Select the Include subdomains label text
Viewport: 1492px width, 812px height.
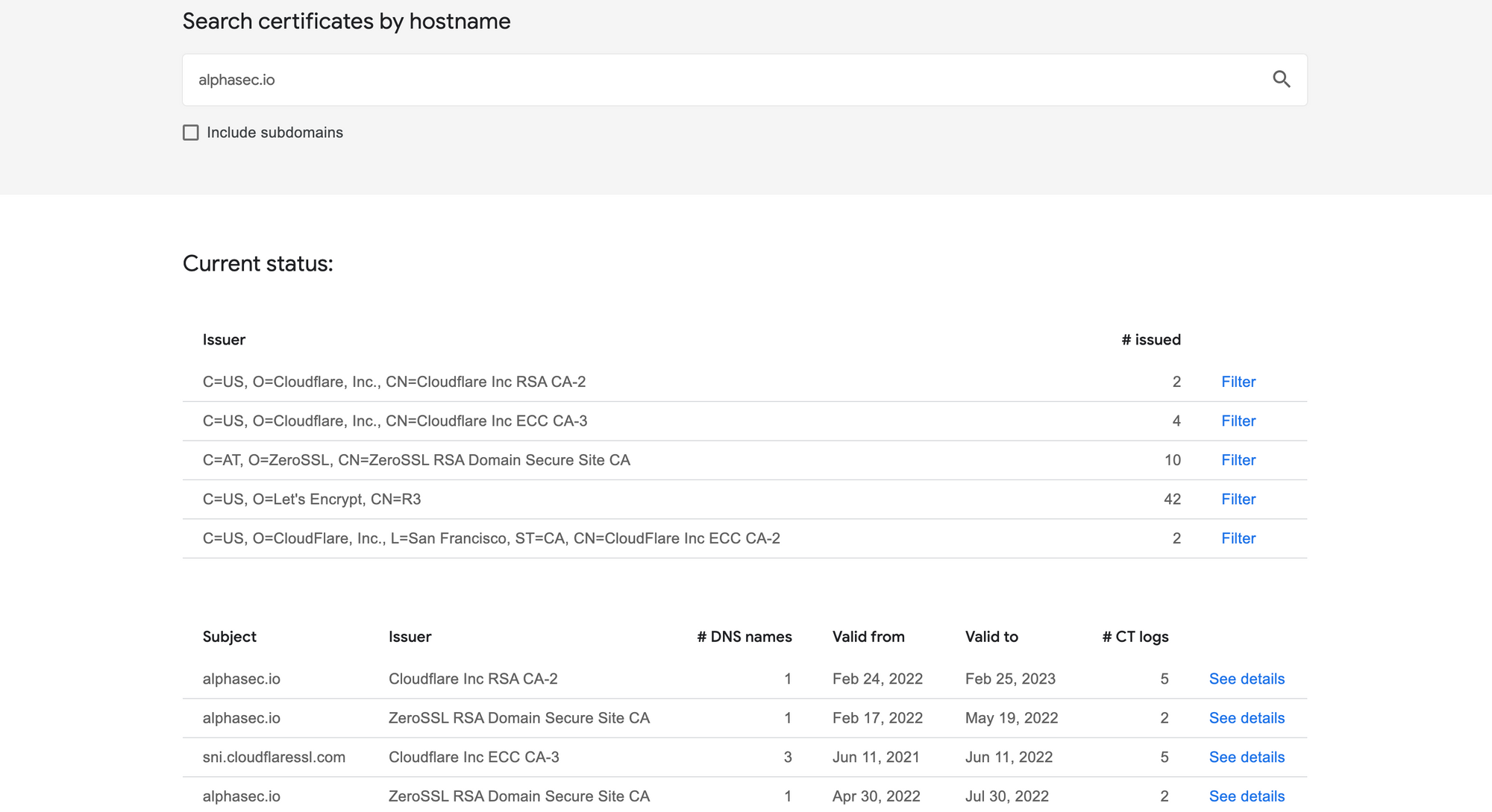275,133
